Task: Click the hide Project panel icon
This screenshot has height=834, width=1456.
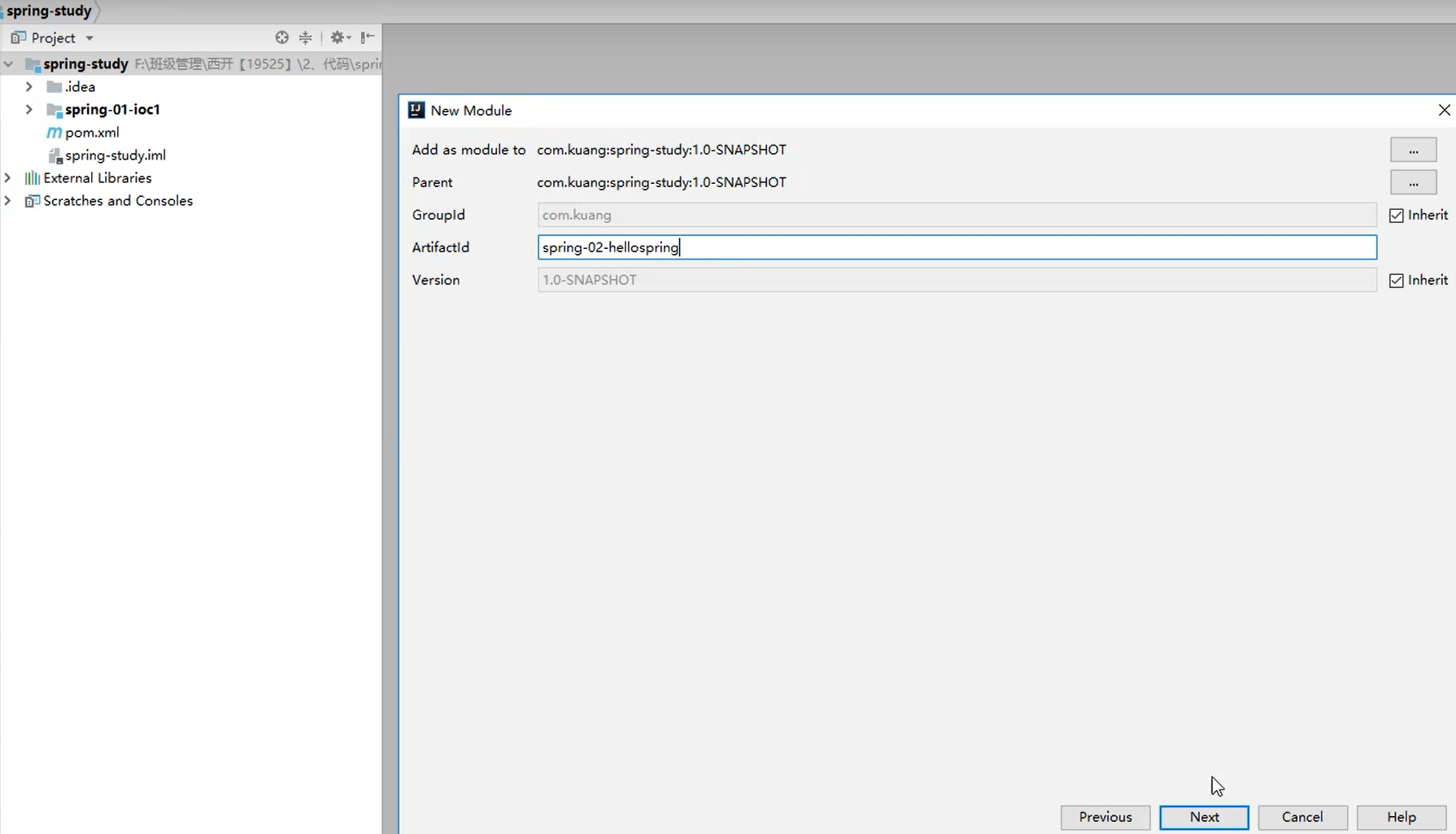Action: (368, 37)
